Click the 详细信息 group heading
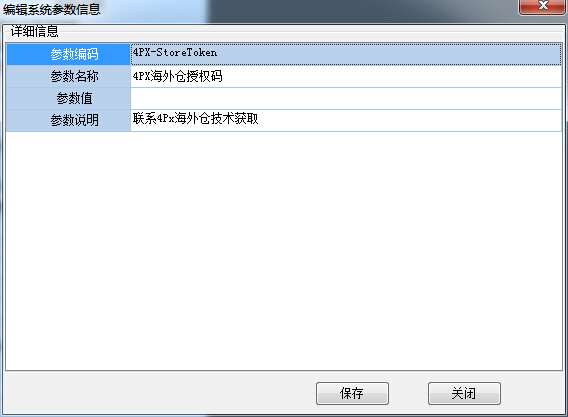 [34, 32]
